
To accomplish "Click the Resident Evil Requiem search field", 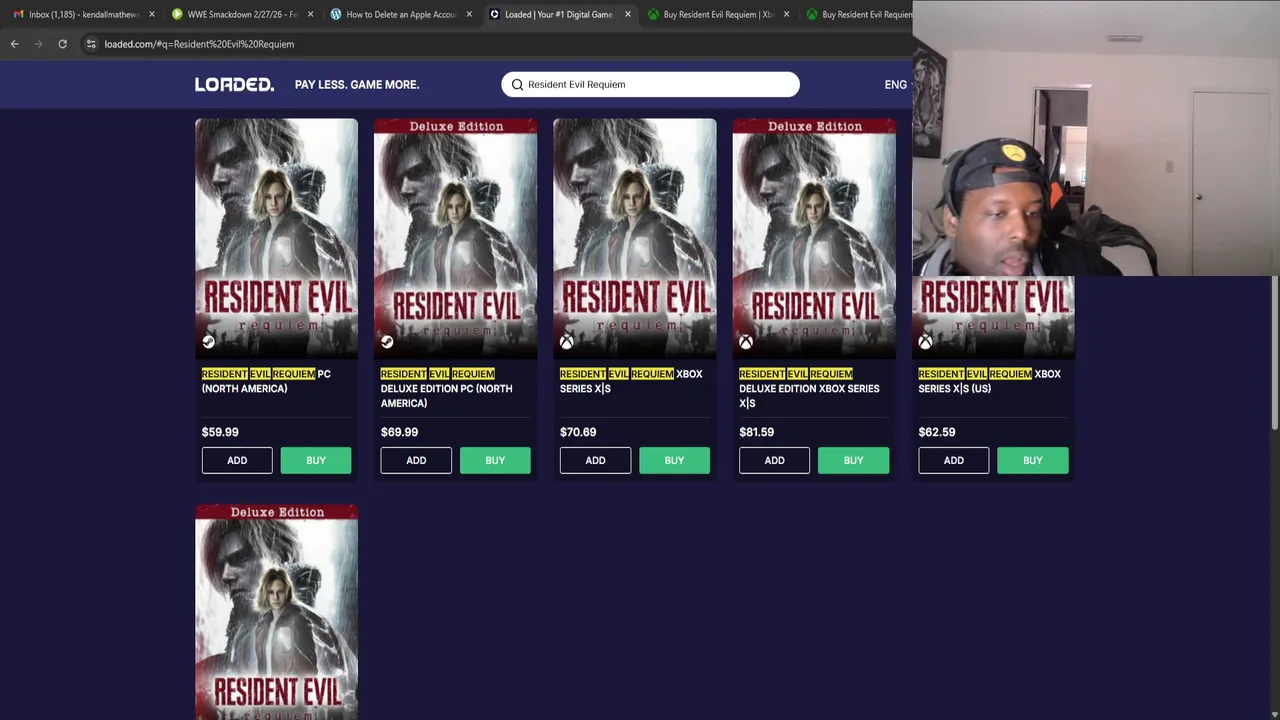I will 650,85.
